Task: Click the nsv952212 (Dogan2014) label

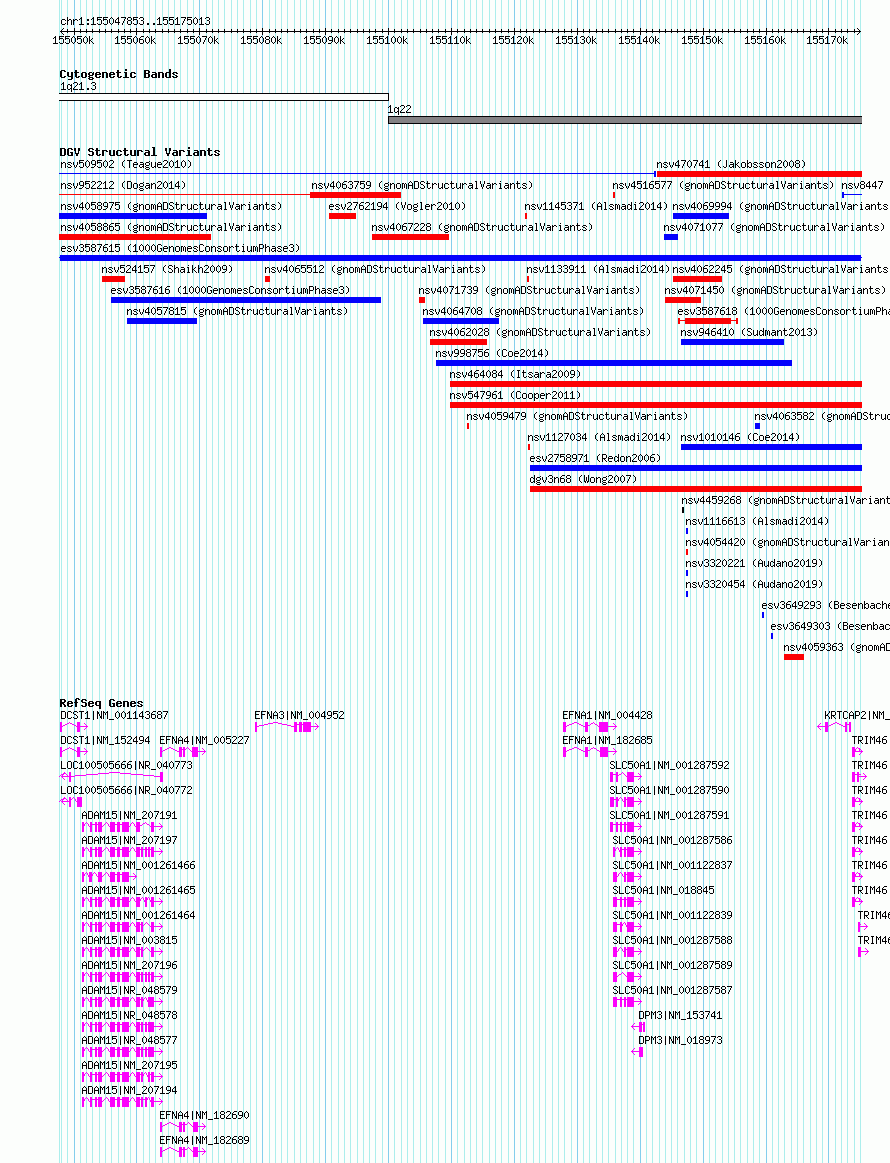Action: (123, 185)
